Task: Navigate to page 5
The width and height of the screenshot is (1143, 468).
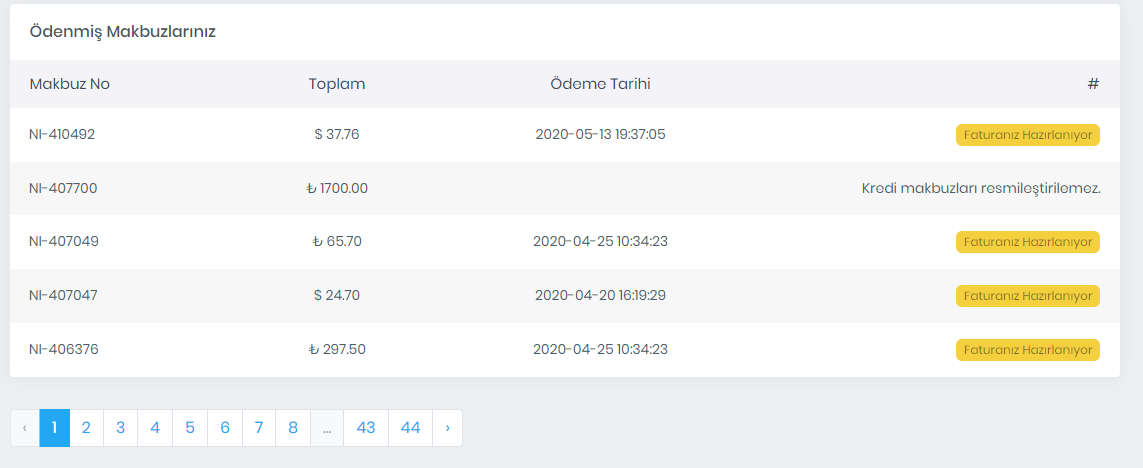Action: [190, 428]
